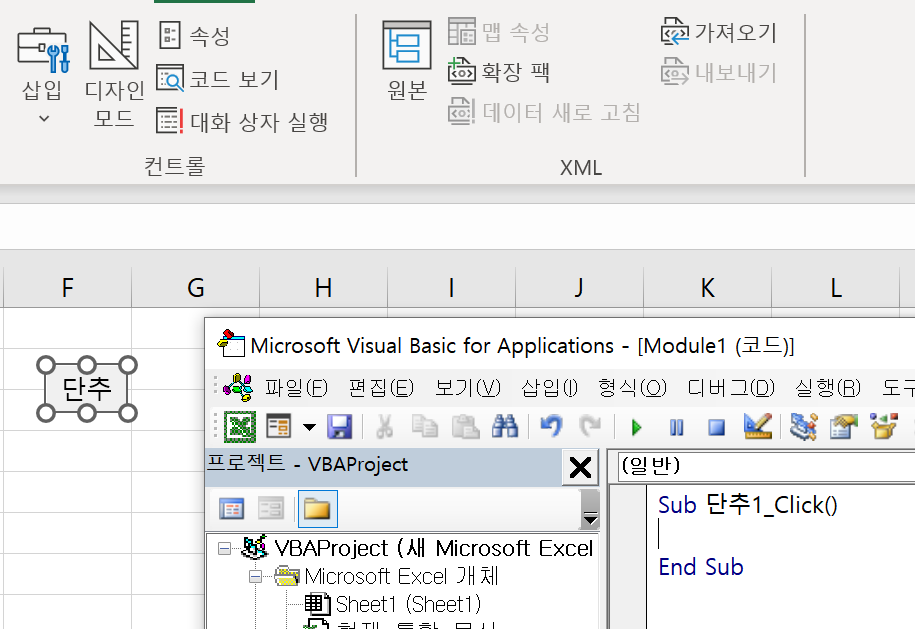Toggle Folders icon in project pane
This screenshot has width=915, height=629.
317,509
